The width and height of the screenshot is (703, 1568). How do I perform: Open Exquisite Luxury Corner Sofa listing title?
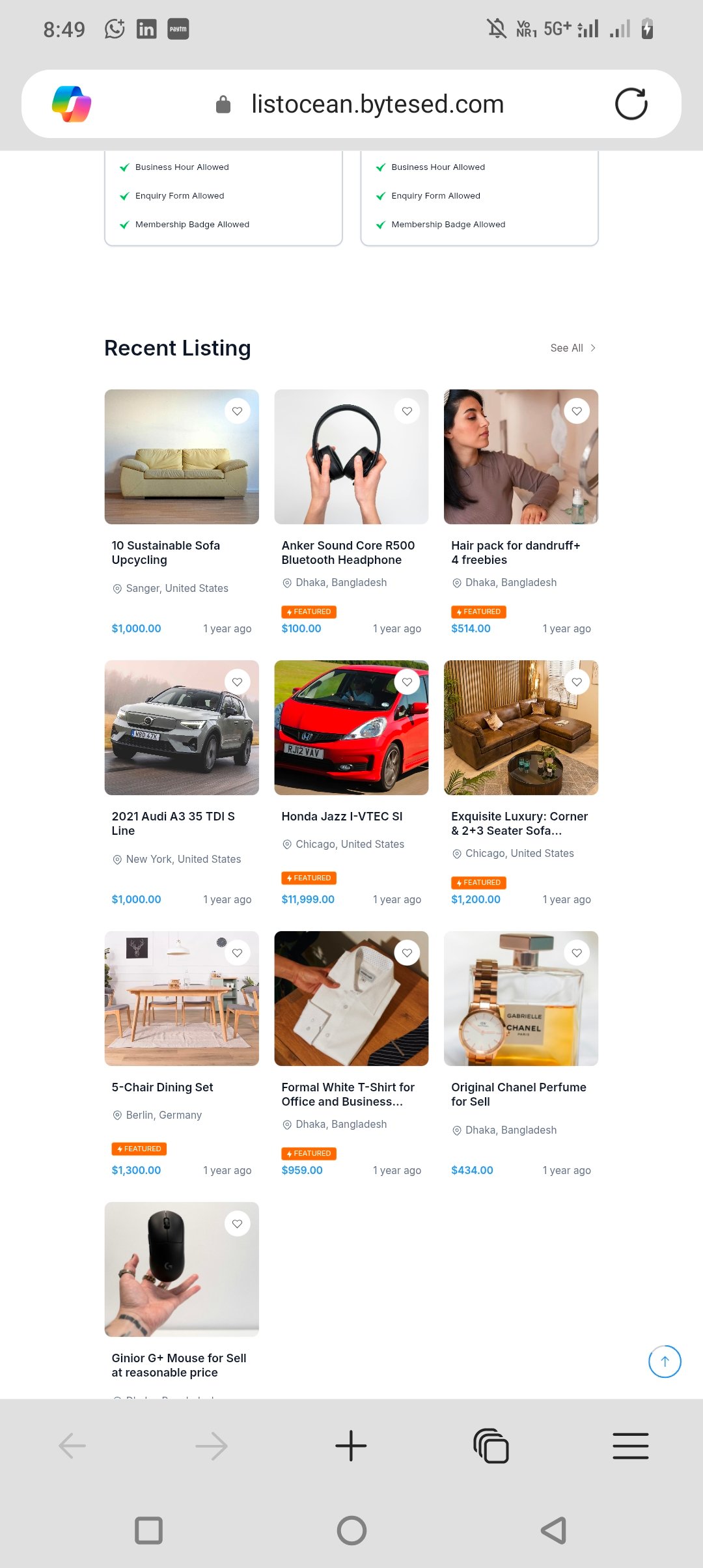tap(519, 823)
